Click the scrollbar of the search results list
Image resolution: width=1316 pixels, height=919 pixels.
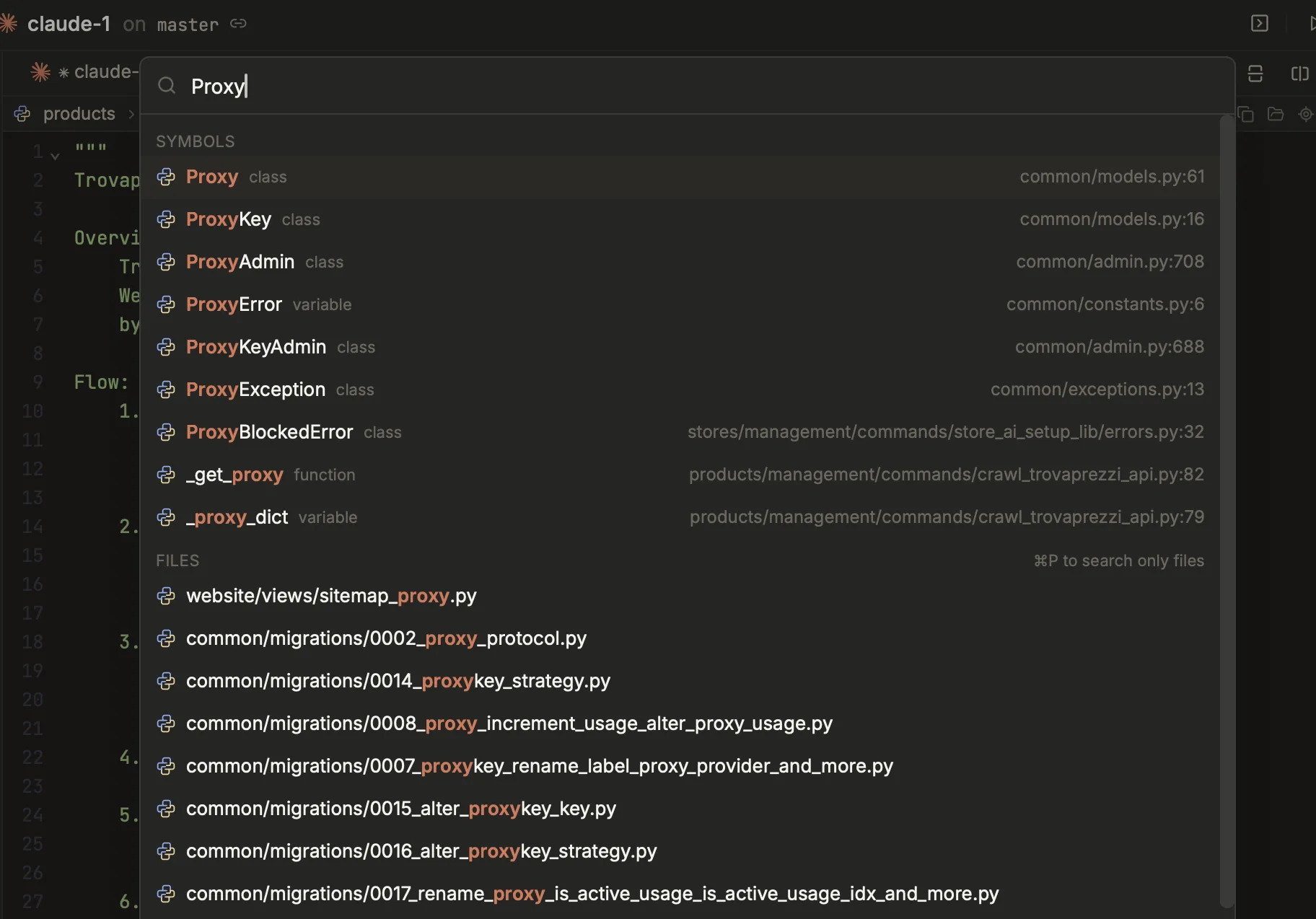pos(1227,511)
